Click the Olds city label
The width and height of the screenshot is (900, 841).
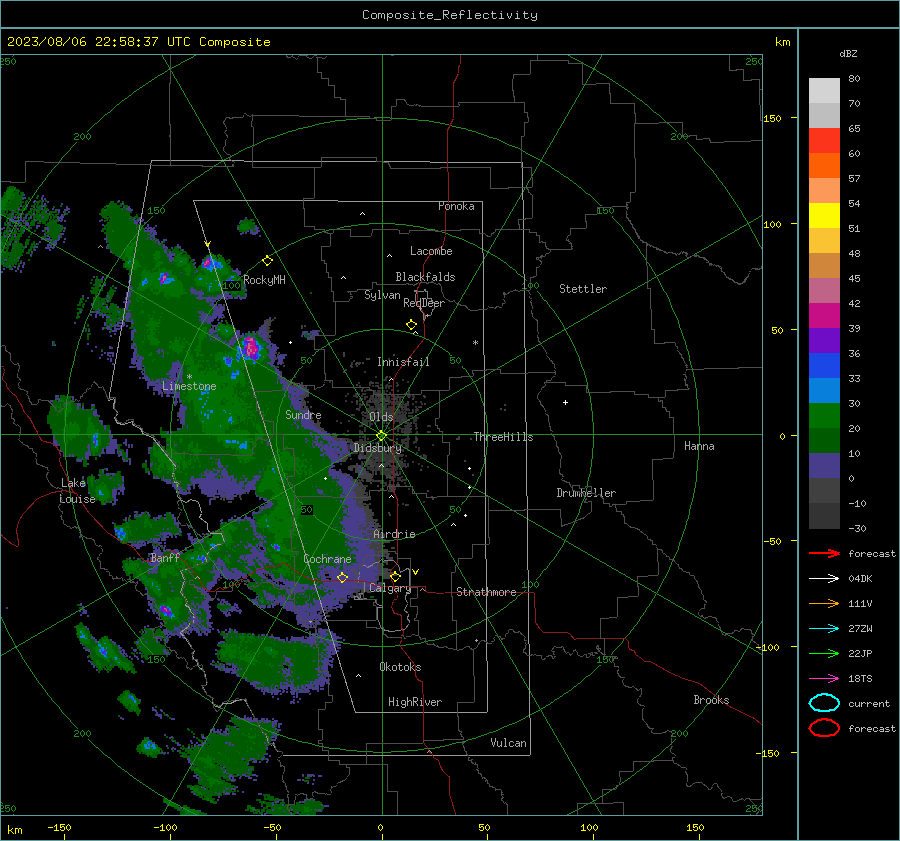pyautogui.click(x=381, y=417)
